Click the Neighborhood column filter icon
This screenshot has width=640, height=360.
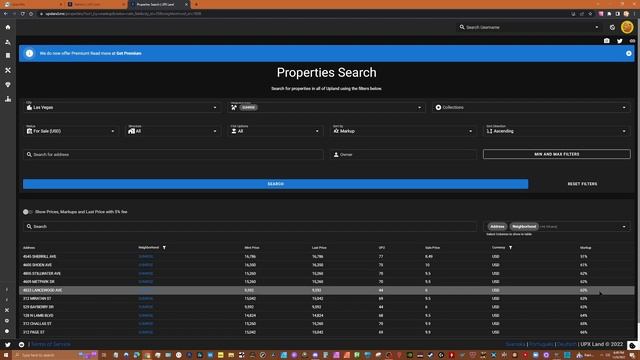[x=164, y=248]
